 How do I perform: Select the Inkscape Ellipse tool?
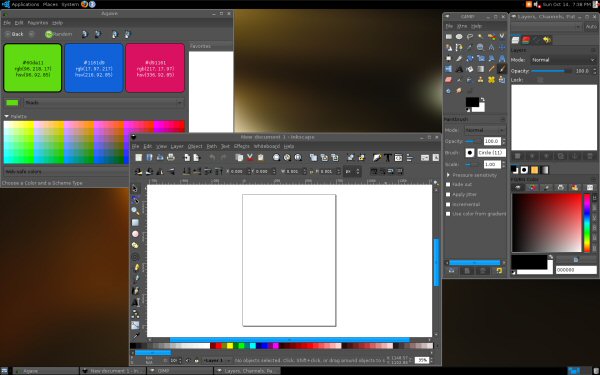click(x=135, y=234)
